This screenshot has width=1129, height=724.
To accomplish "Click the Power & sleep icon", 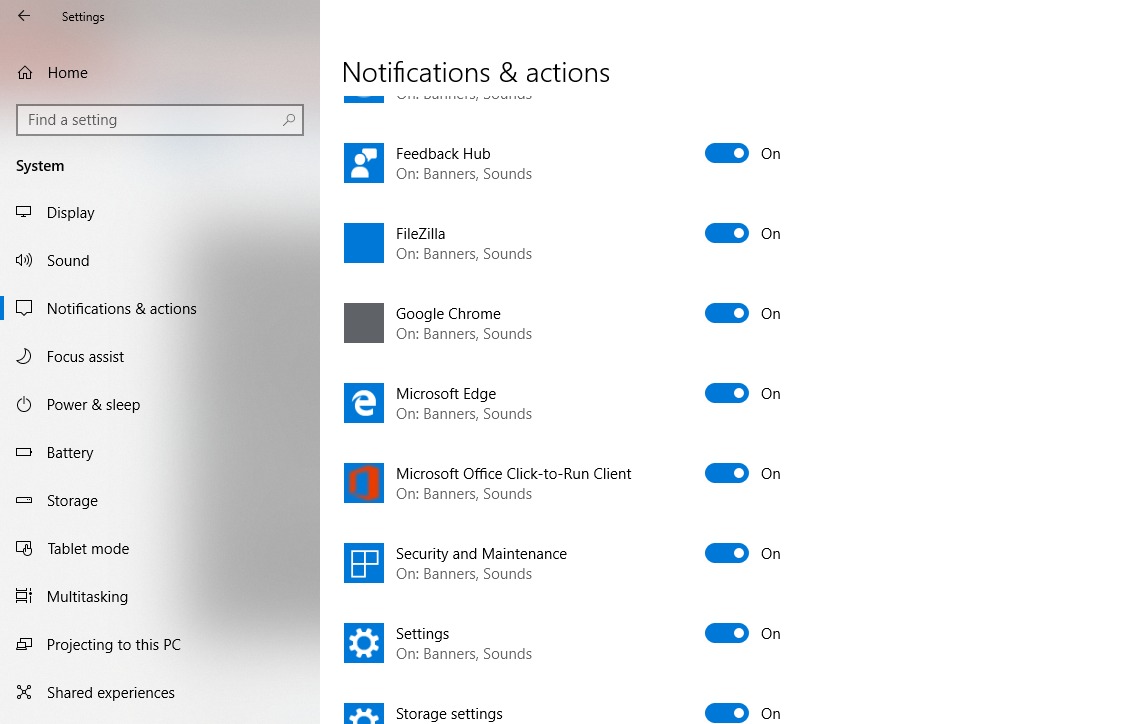I will pyautogui.click(x=24, y=404).
